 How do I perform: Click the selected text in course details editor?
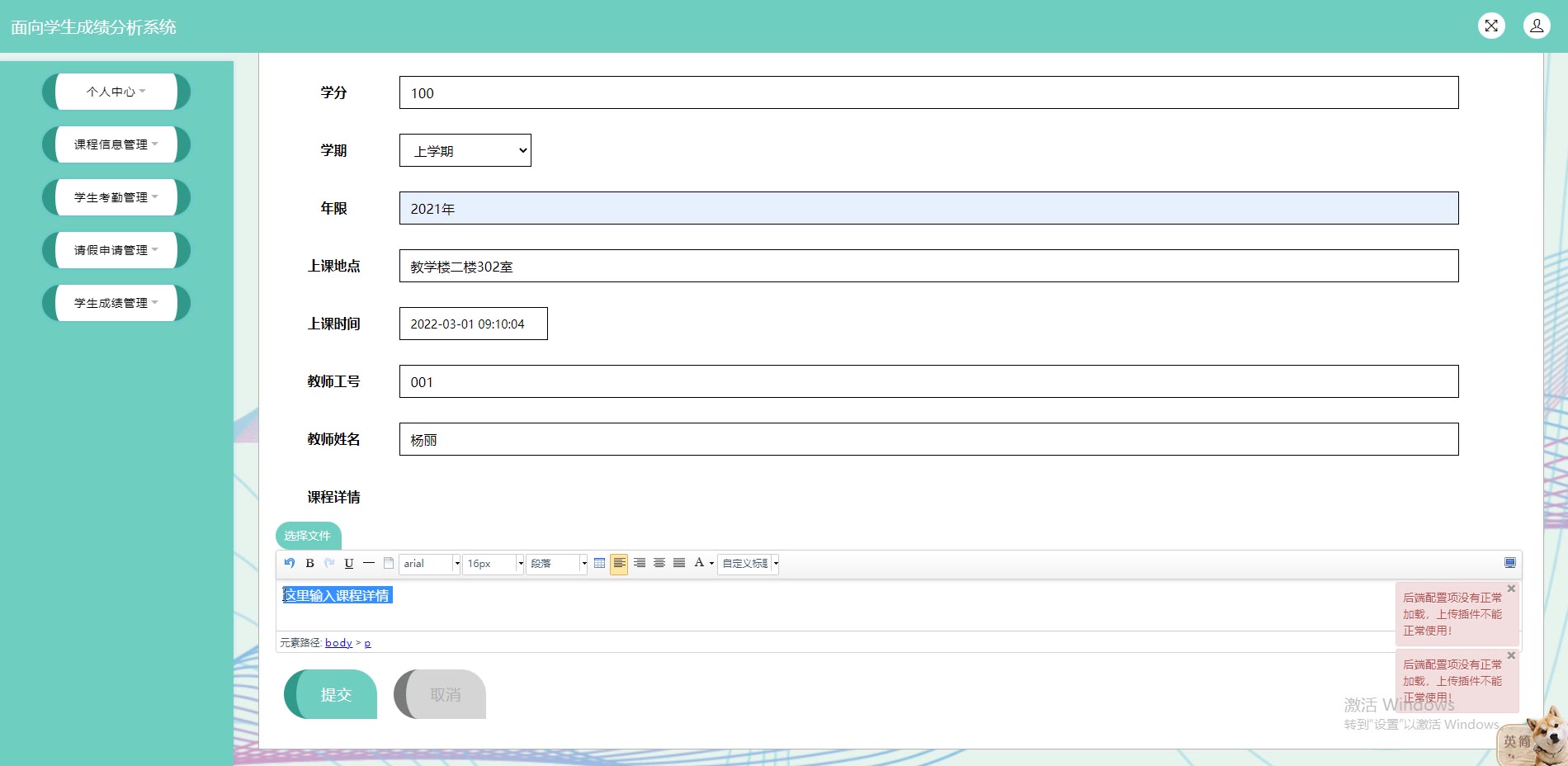tap(338, 595)
